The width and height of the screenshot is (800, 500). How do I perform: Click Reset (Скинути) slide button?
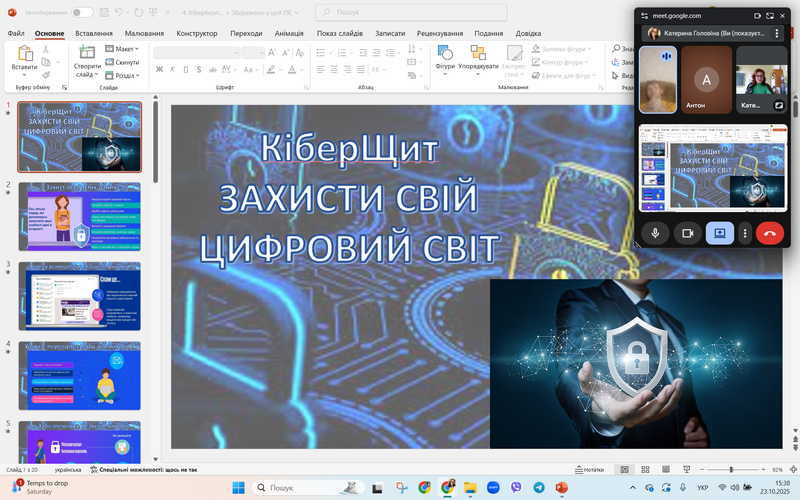pos(124,62)
